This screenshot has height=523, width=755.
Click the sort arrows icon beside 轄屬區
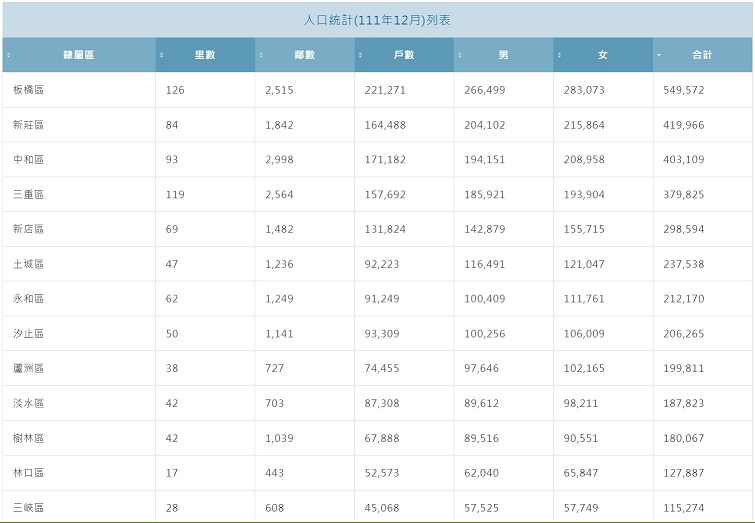point(8,55)
